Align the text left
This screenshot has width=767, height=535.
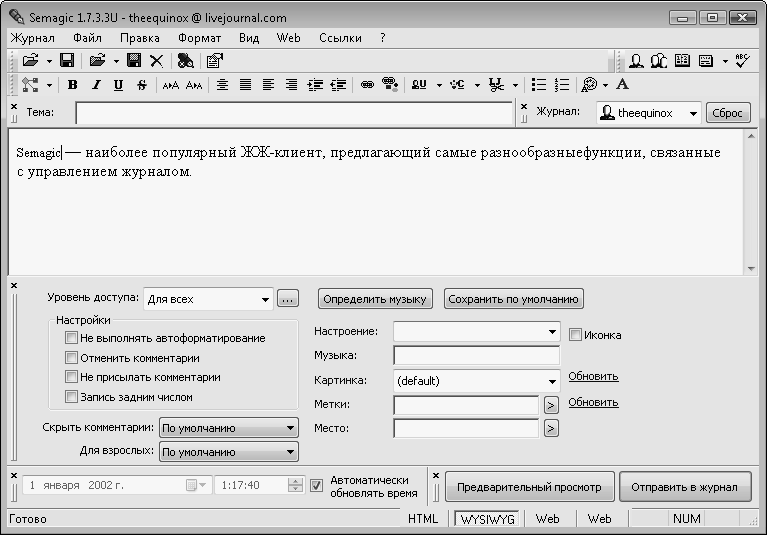(x=268, y=85)
